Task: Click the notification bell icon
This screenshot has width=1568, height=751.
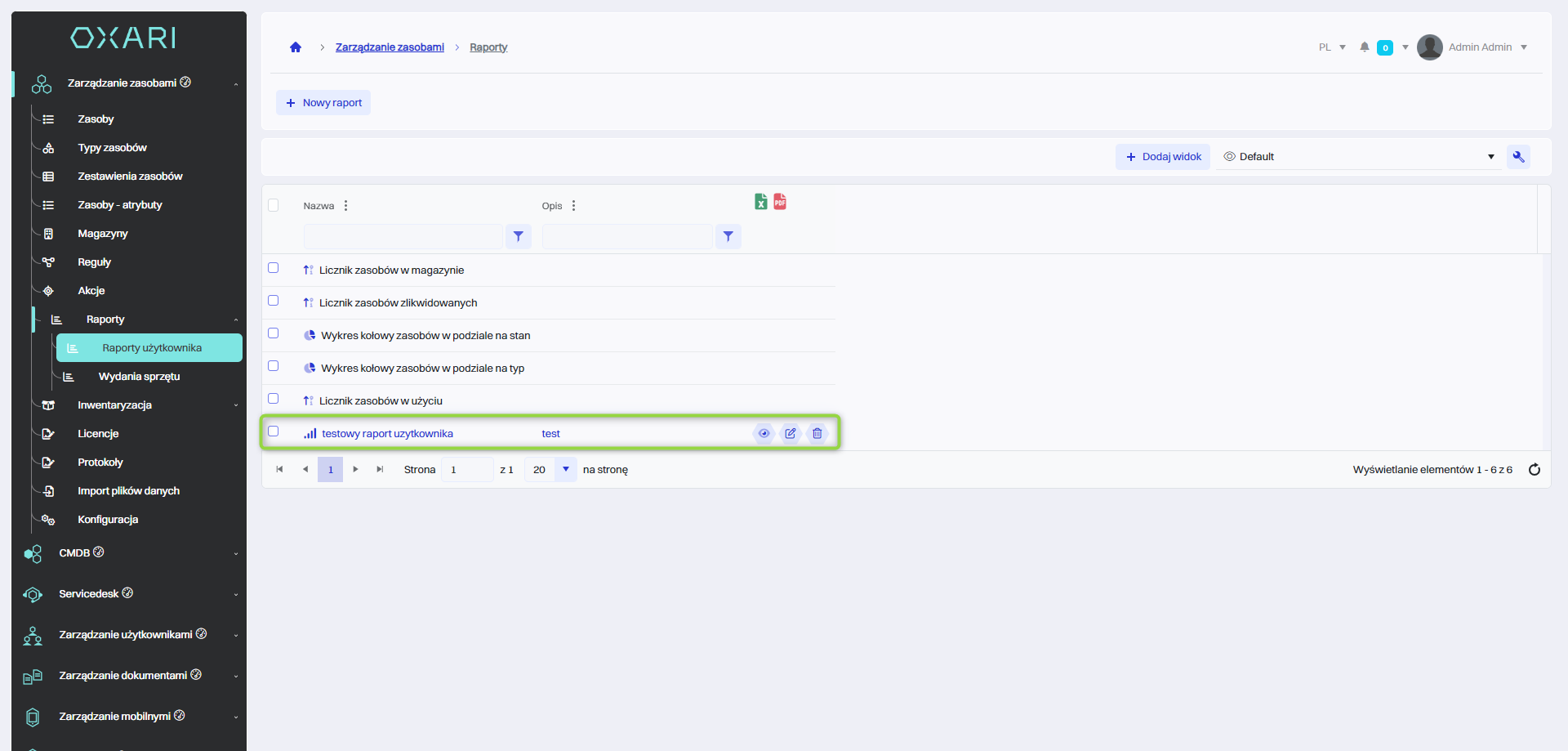Action: [x=1364, y=47]
